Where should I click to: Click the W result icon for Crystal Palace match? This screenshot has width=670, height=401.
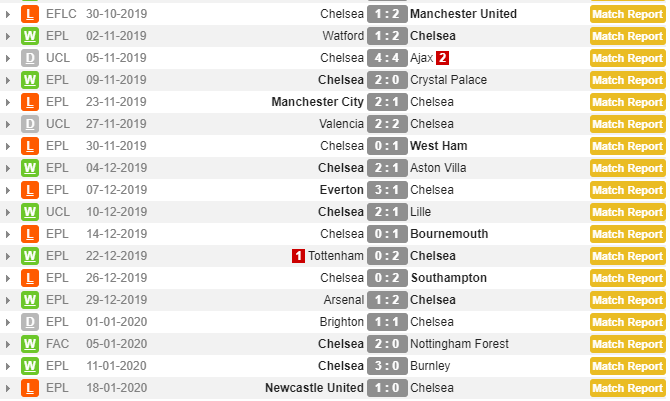31,80
